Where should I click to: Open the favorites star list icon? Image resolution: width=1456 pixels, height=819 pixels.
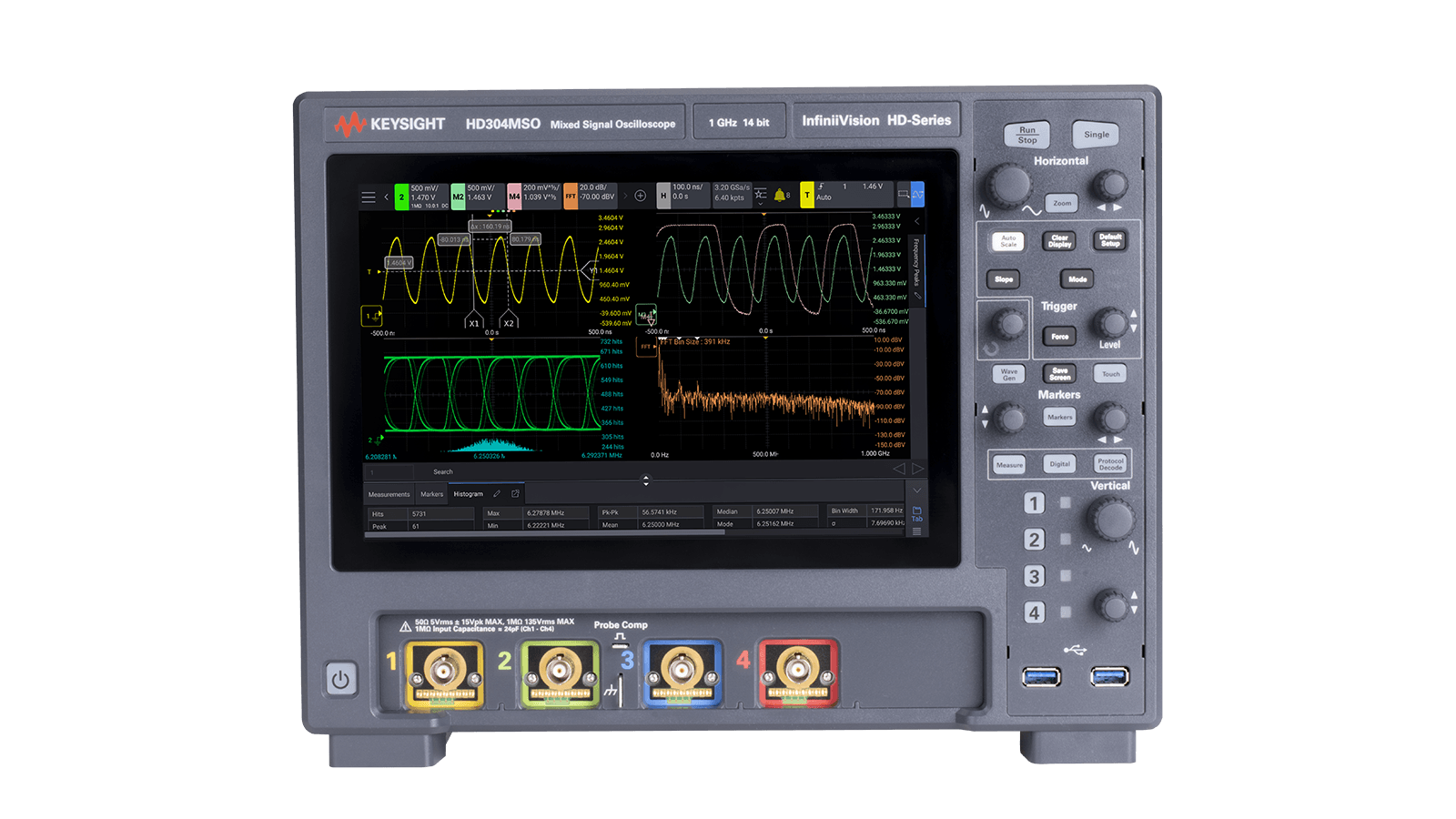pos(761,194)
